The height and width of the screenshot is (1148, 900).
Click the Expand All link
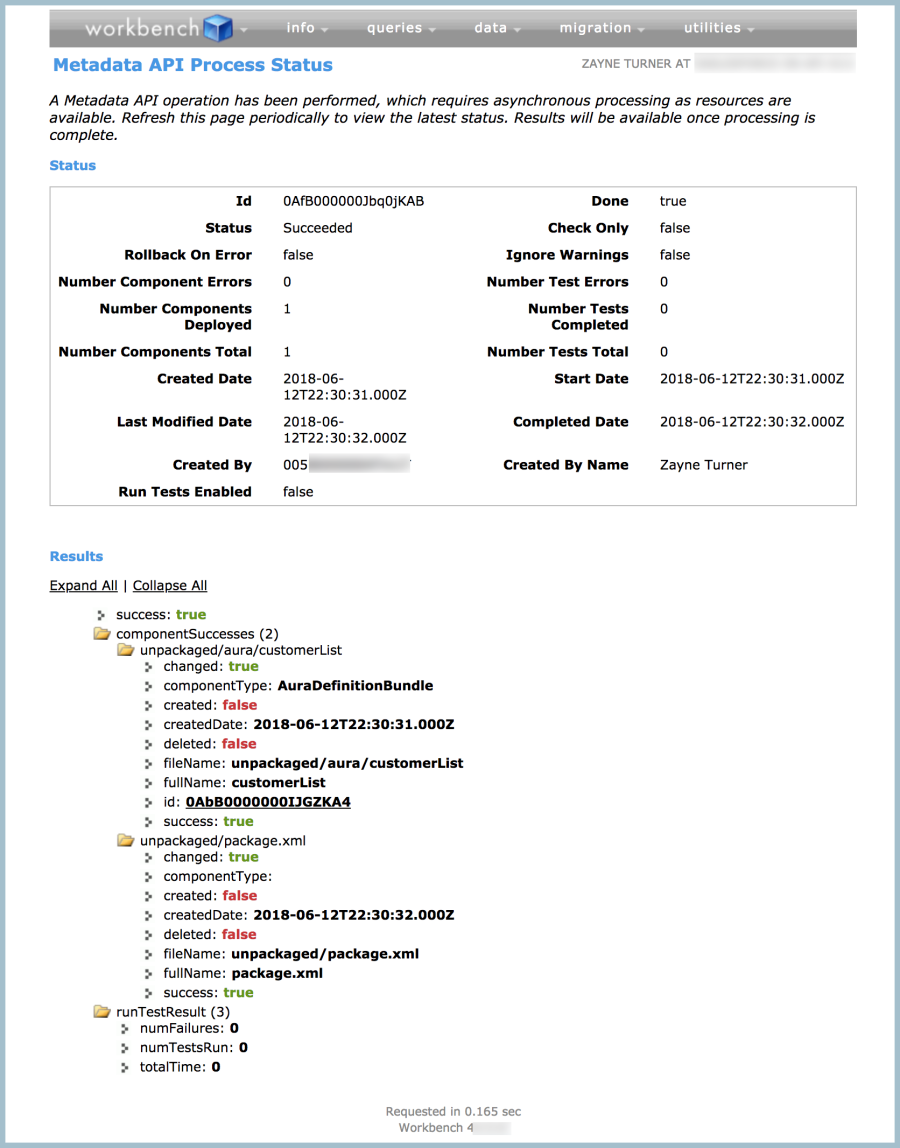[83, 586]
